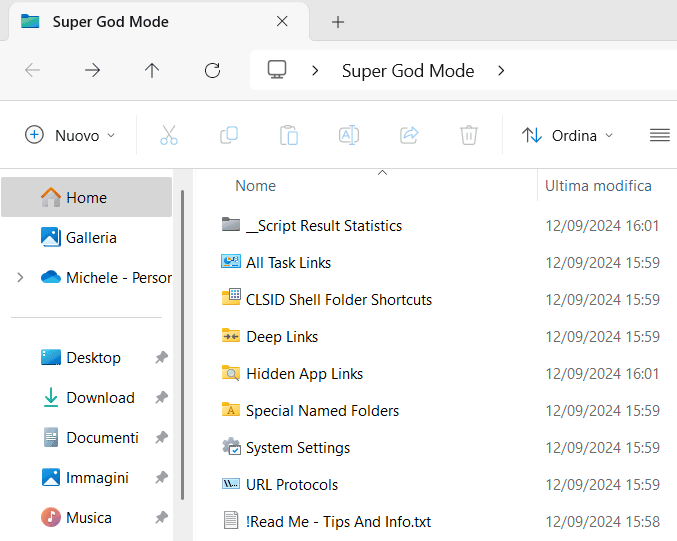
Task: Expand the chevron after Super God Mode
Action: click(501, 70)
